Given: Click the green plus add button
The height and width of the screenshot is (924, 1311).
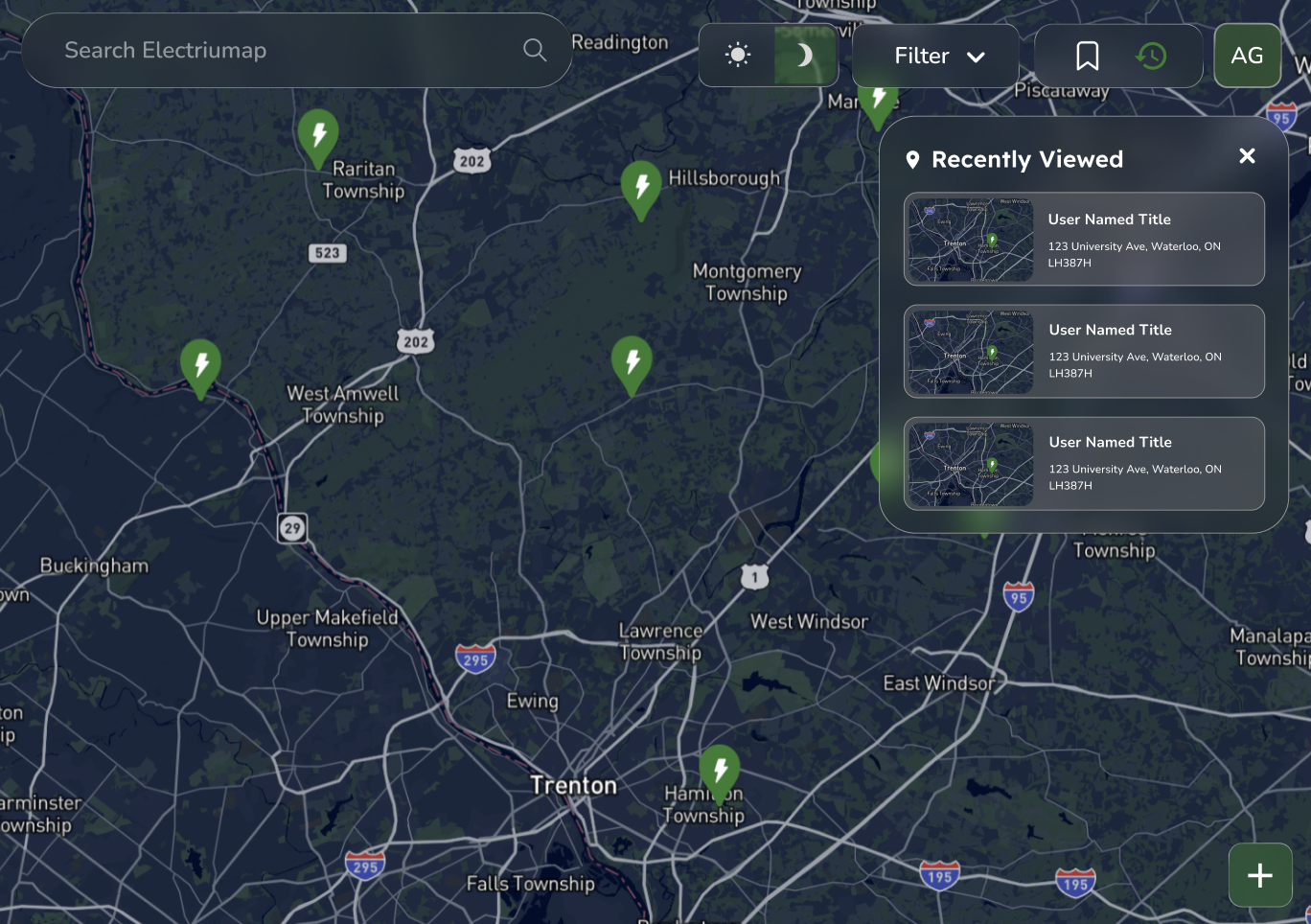Looking at the screenshot, I should 1260,874.
